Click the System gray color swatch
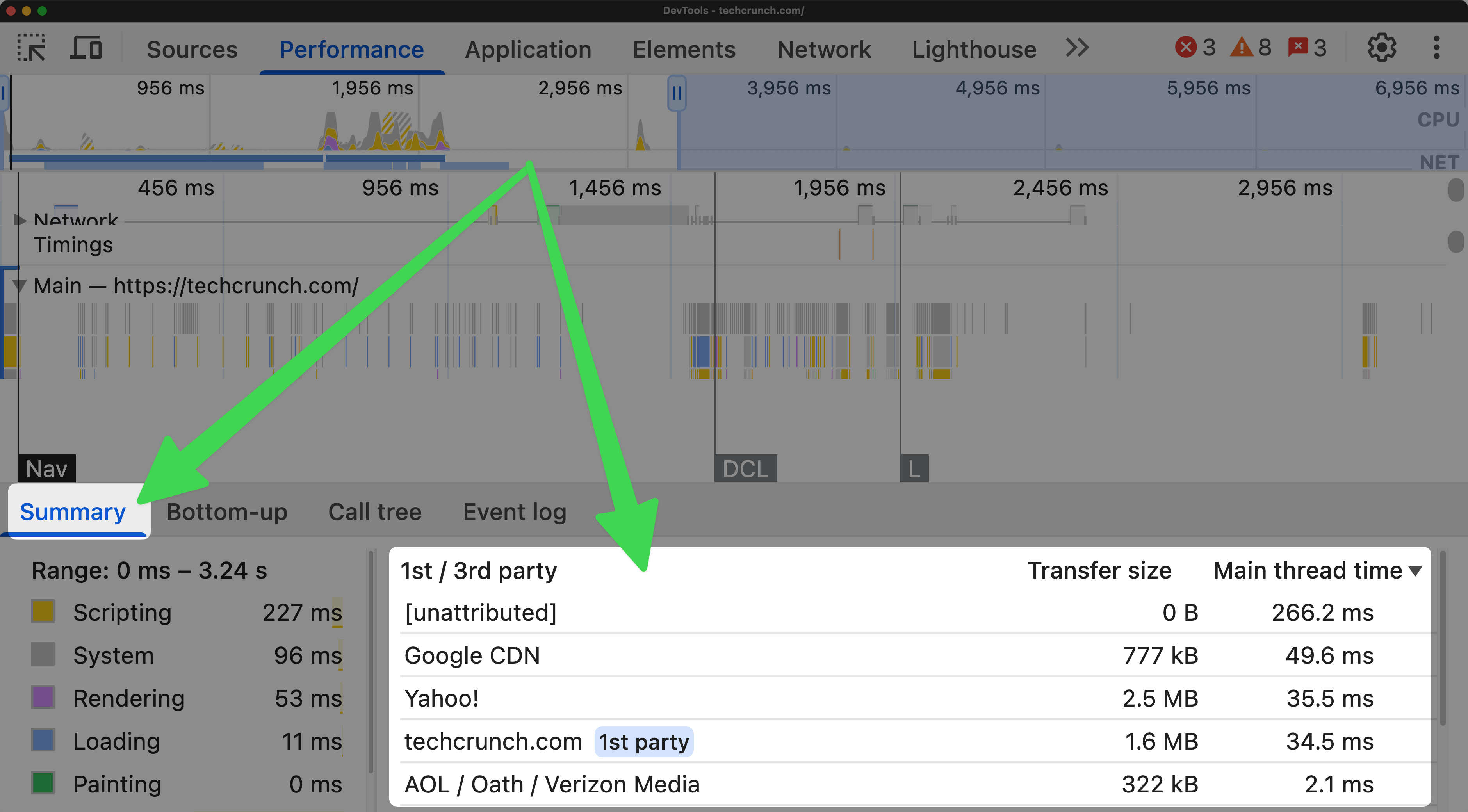Image resolution: width=1468 pixels, height=812 pixels. pyautogui.click(x=43, y=654)
